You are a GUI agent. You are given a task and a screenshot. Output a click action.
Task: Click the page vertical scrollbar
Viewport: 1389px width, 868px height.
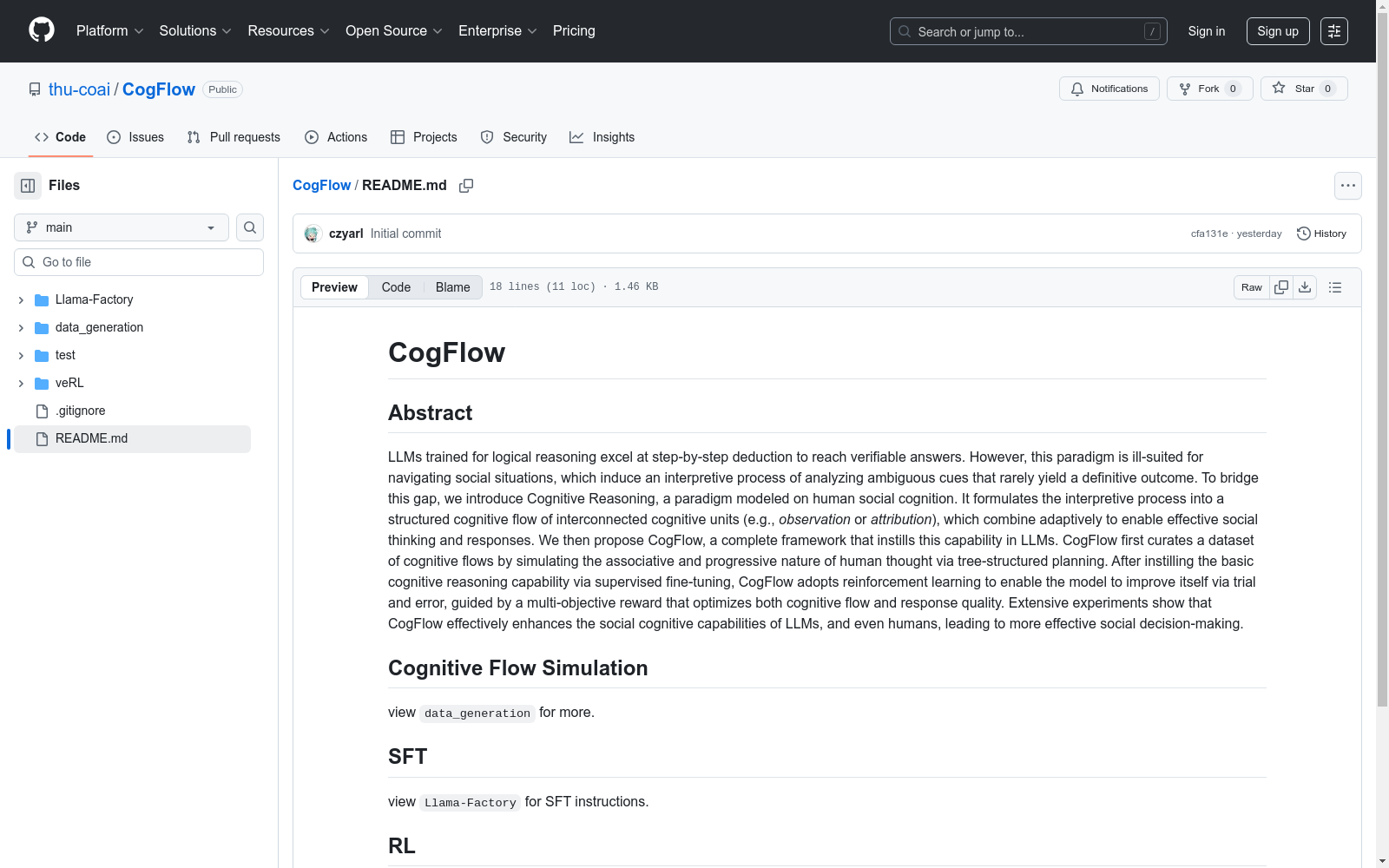tap(1382, 347)
